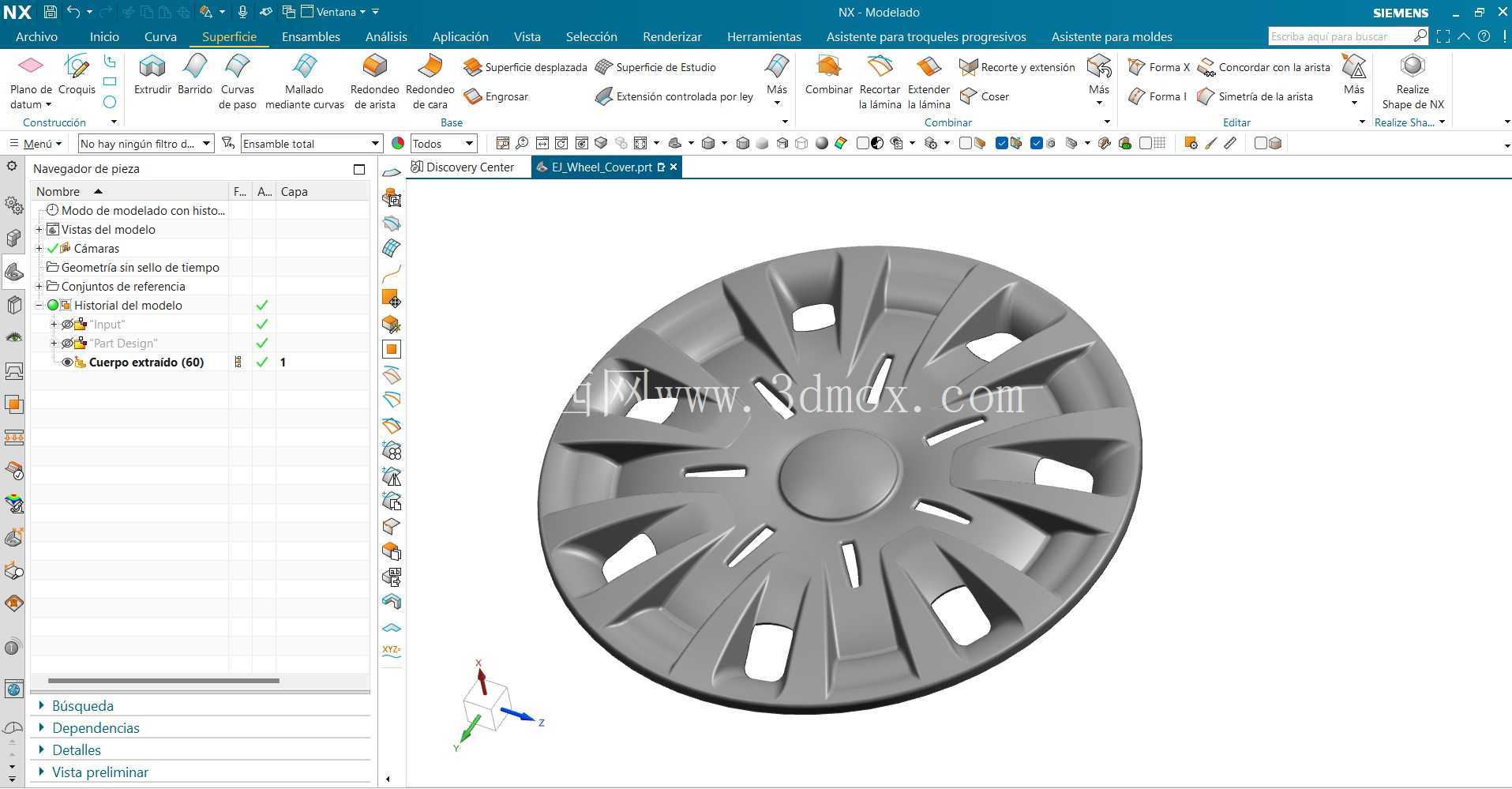Open the selection filter dropdown
The height and width of the screenshot is (789, 1512).
click(146, 143)
